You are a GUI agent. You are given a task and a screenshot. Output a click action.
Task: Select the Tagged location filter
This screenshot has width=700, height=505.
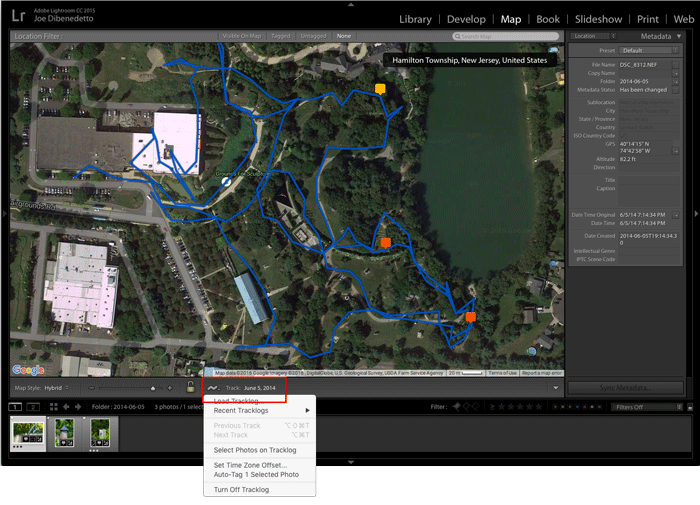pyautogui.click(x=280, y=36)
